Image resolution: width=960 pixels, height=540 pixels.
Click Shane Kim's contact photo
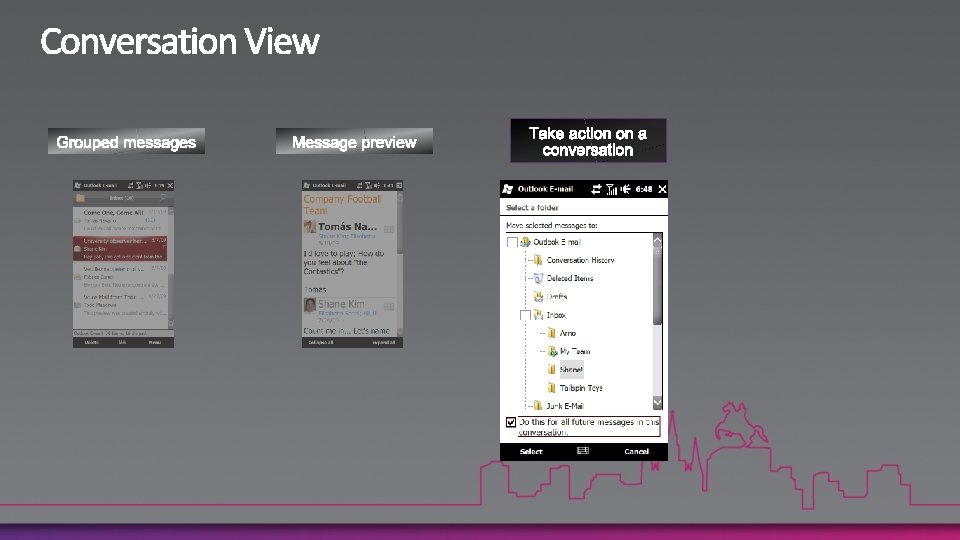tap(310, 305)
